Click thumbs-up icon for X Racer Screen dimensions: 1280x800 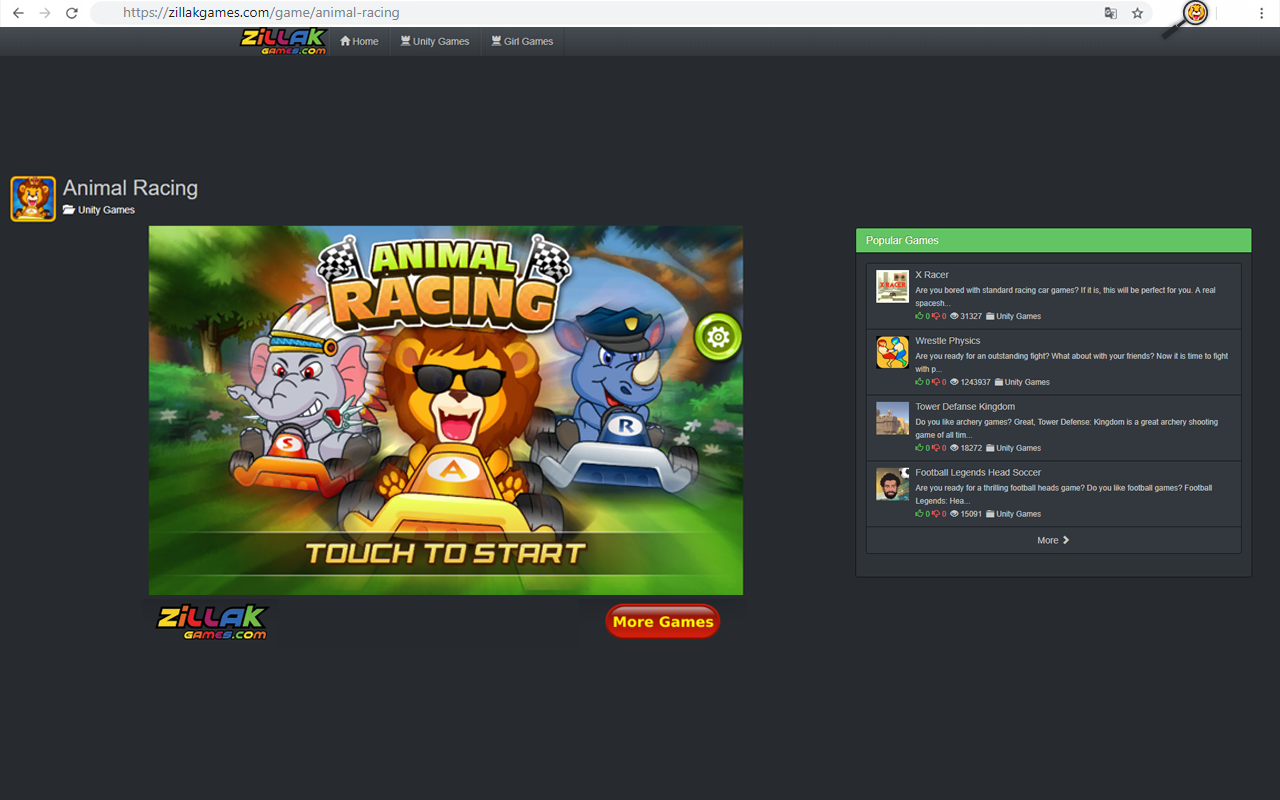(x=920, y=316)
